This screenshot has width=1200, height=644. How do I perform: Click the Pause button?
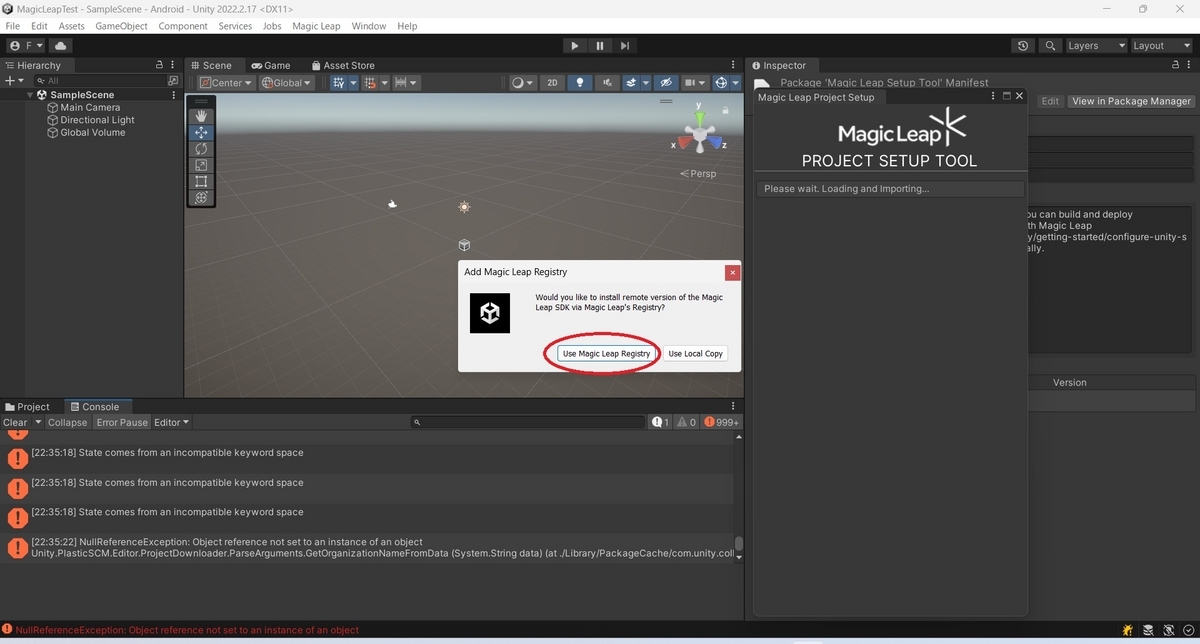(600, 46)
